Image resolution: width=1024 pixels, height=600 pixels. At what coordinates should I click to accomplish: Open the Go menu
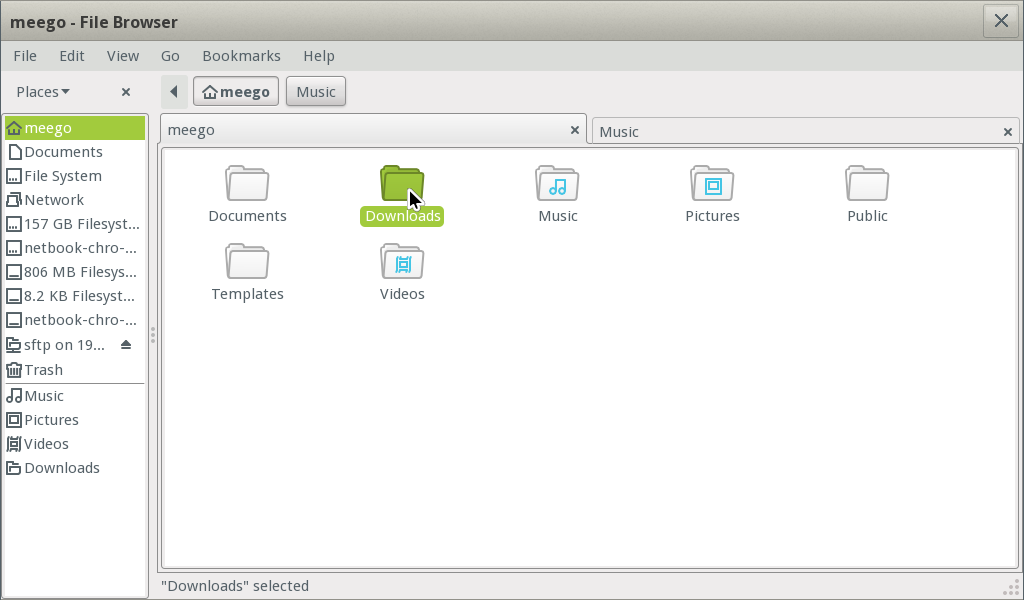(x=170, y=56)
